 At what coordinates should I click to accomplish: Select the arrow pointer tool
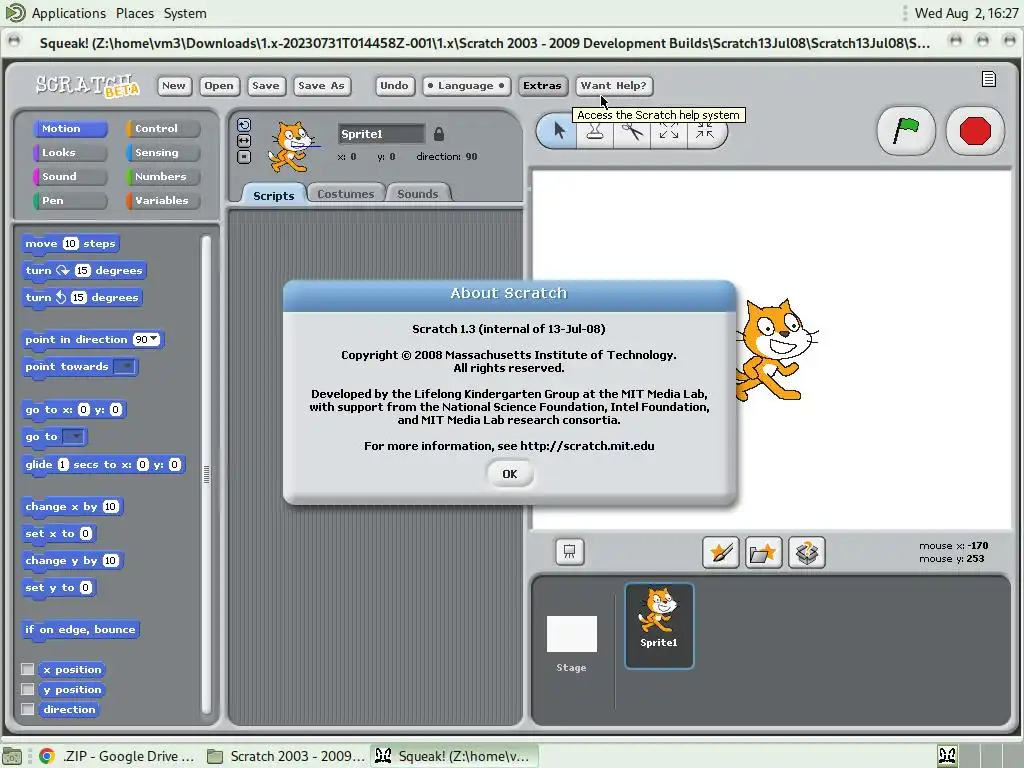pos(558,131)
